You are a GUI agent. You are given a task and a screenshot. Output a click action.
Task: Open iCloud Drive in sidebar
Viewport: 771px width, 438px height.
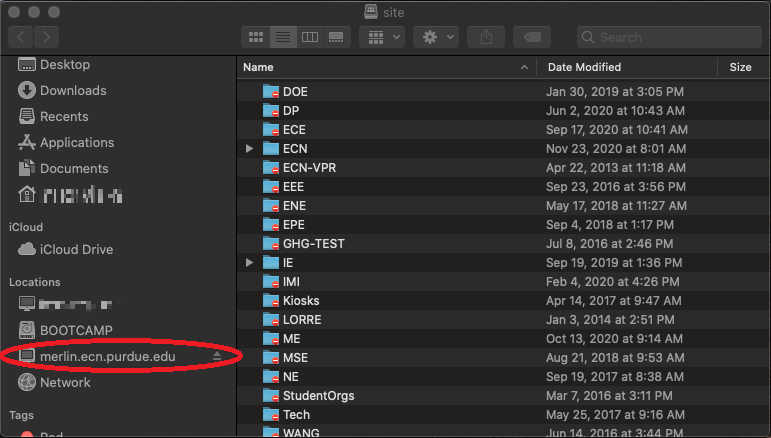tap(76, 249)
